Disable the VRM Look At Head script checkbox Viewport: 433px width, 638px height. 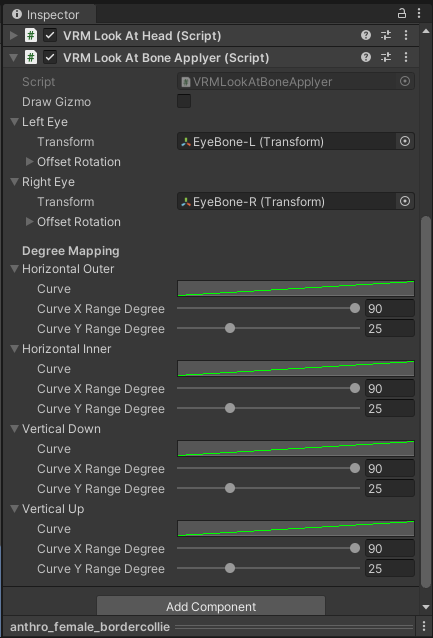coord(50,35)
